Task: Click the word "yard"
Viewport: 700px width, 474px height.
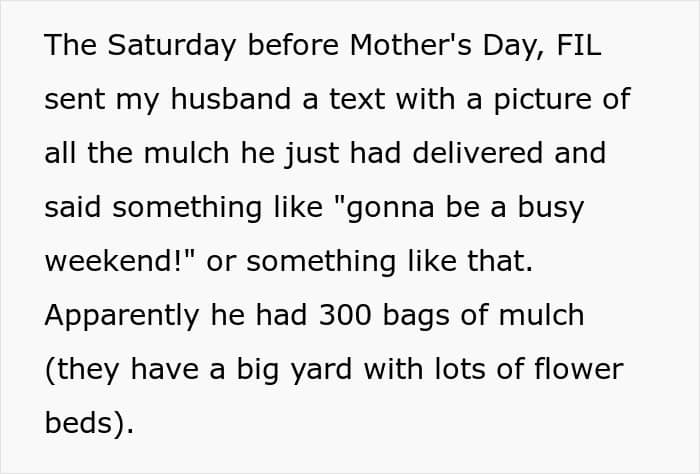Action: pyautogui.click(x=321, y=370)
